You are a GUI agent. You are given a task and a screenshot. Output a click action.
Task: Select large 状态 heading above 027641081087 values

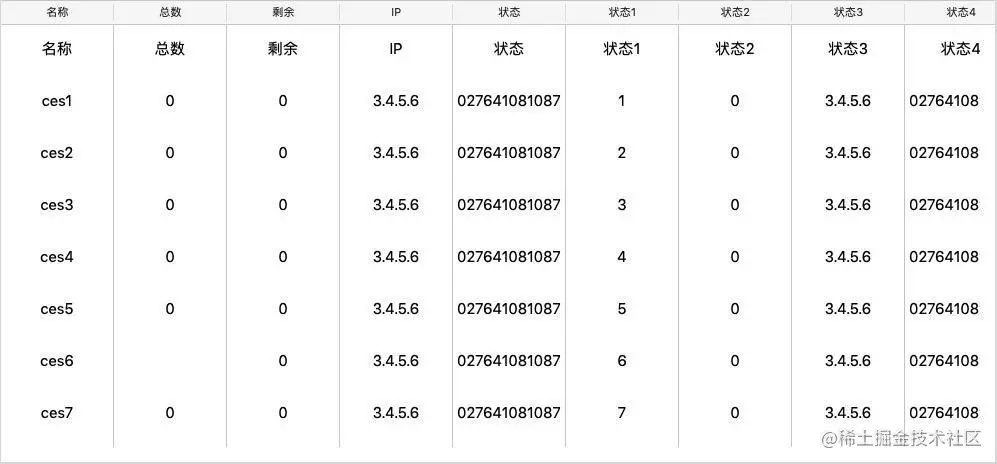click(509, 50)
